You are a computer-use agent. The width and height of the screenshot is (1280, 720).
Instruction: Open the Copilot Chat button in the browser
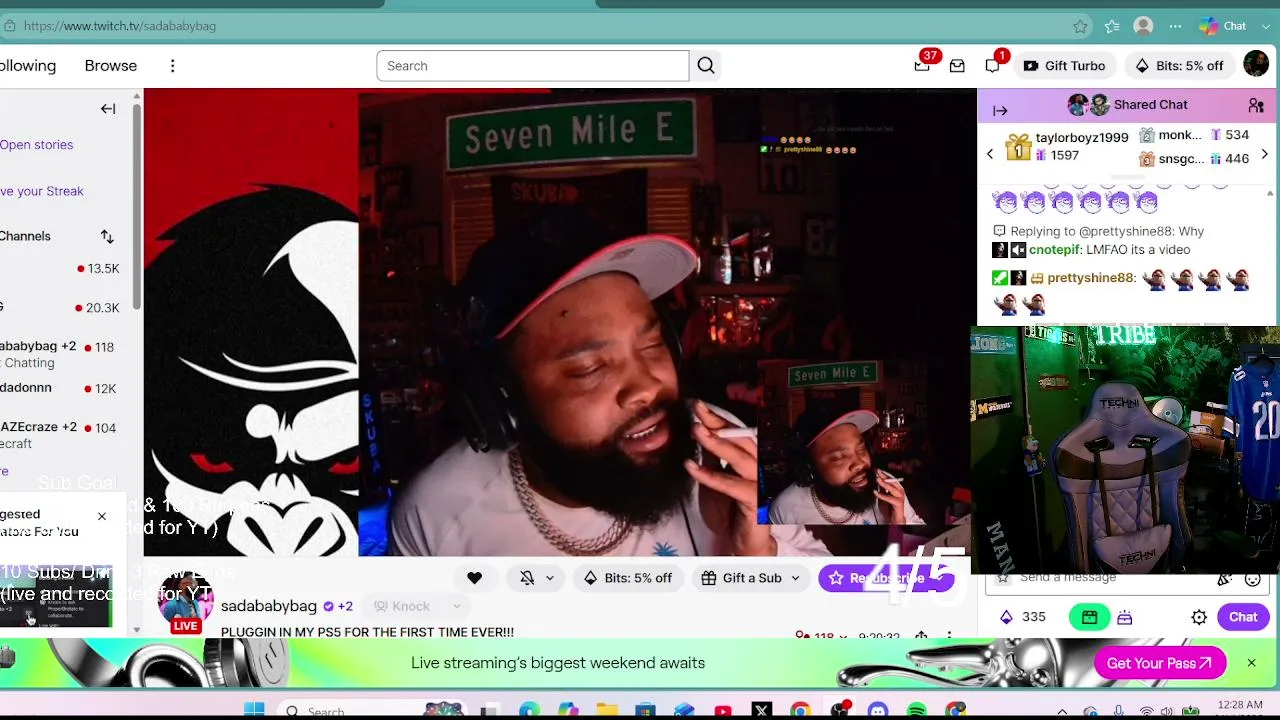[x=1223, y=26]
